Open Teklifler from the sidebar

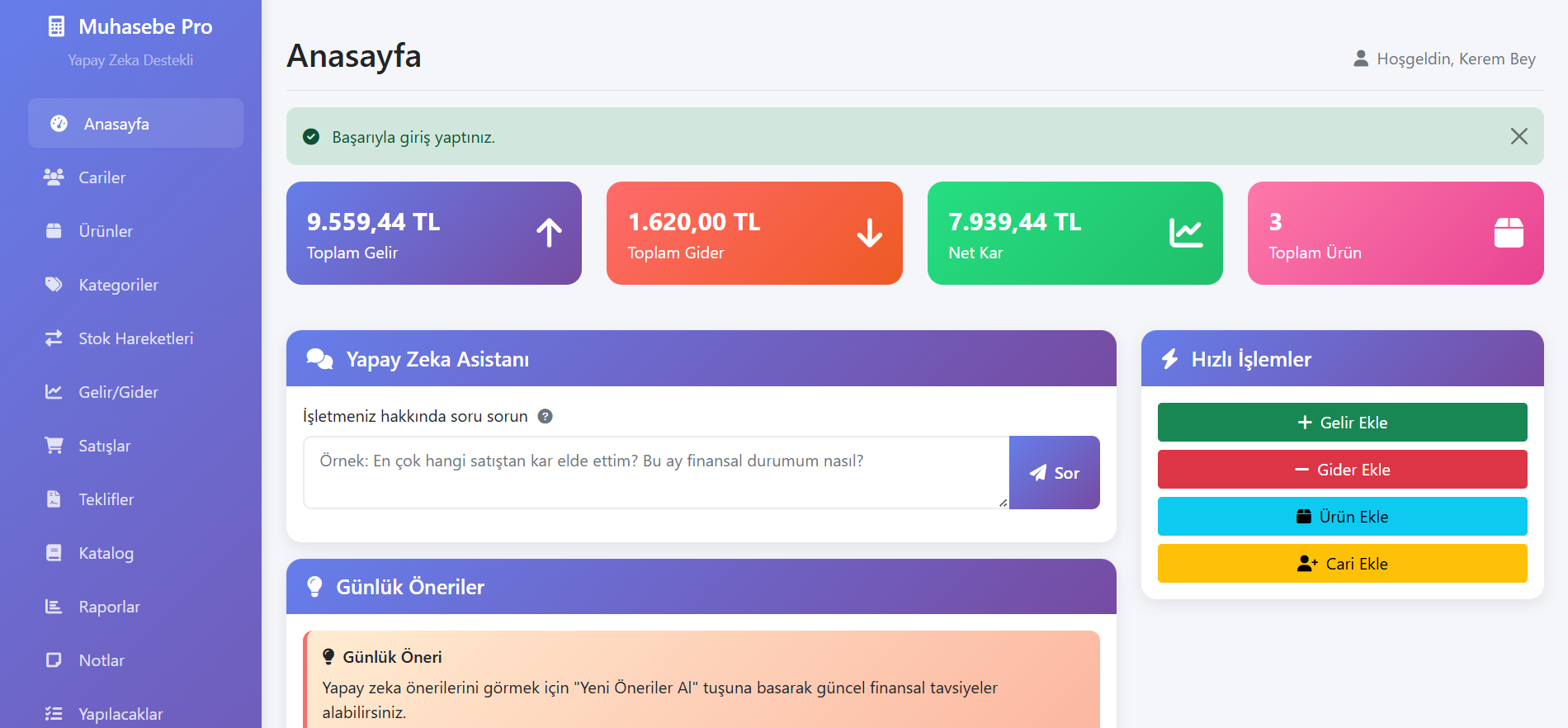[x=106, y=499]
